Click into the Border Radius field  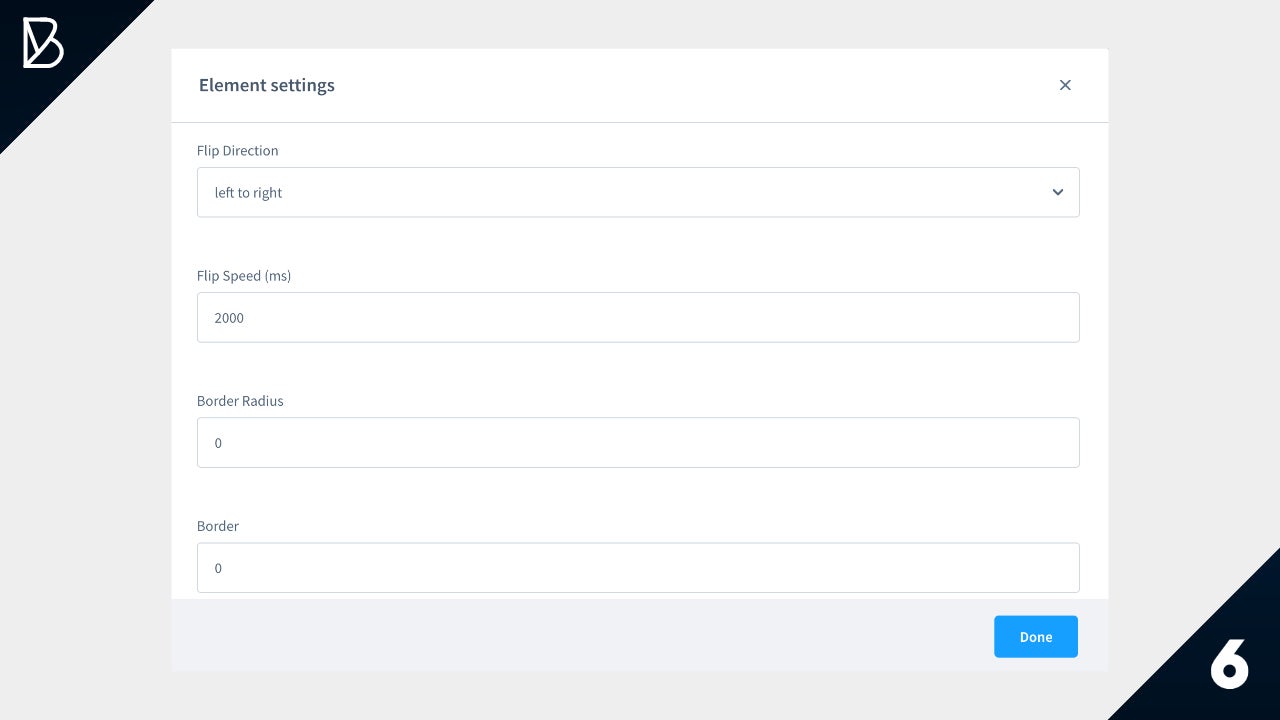coord(638,442)
